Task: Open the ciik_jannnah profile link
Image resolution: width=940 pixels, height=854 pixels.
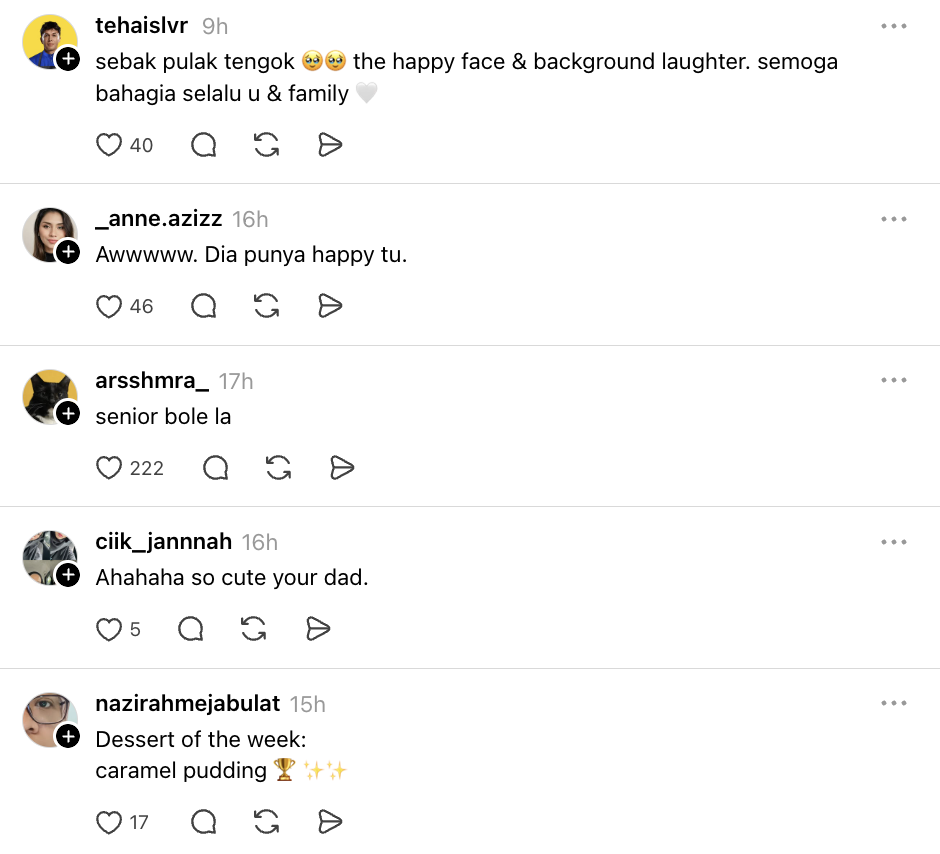Action: click(164, 542)
